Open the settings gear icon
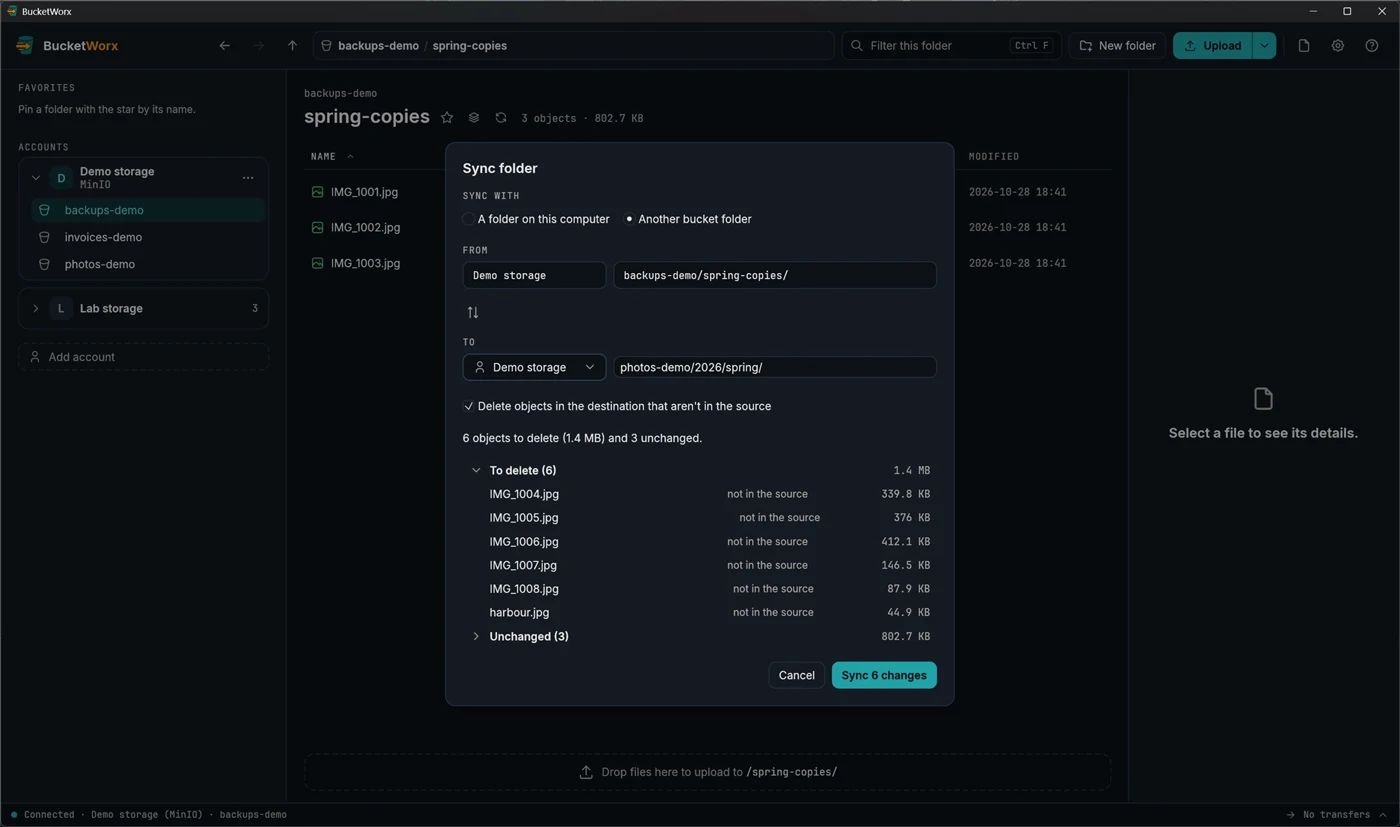The image size is (1400, 827). point(1338,46)
